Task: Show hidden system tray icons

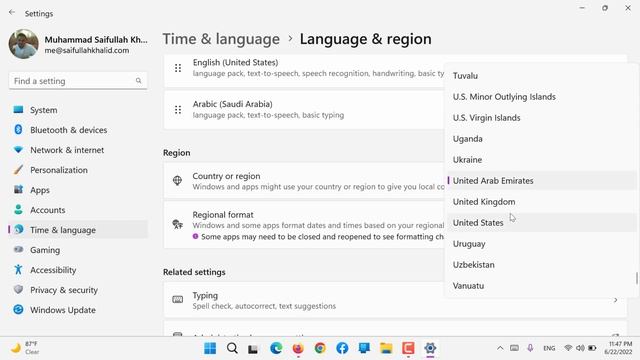Action: pos(500,348)
